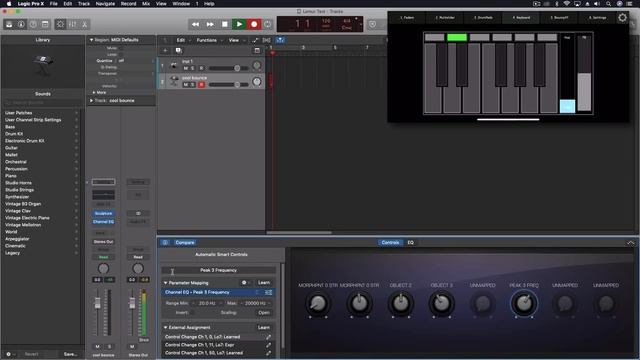Open the Tracks area View dropdown menu
The height and width of the screenshot is (360, 640).
[x=236, y=40]
